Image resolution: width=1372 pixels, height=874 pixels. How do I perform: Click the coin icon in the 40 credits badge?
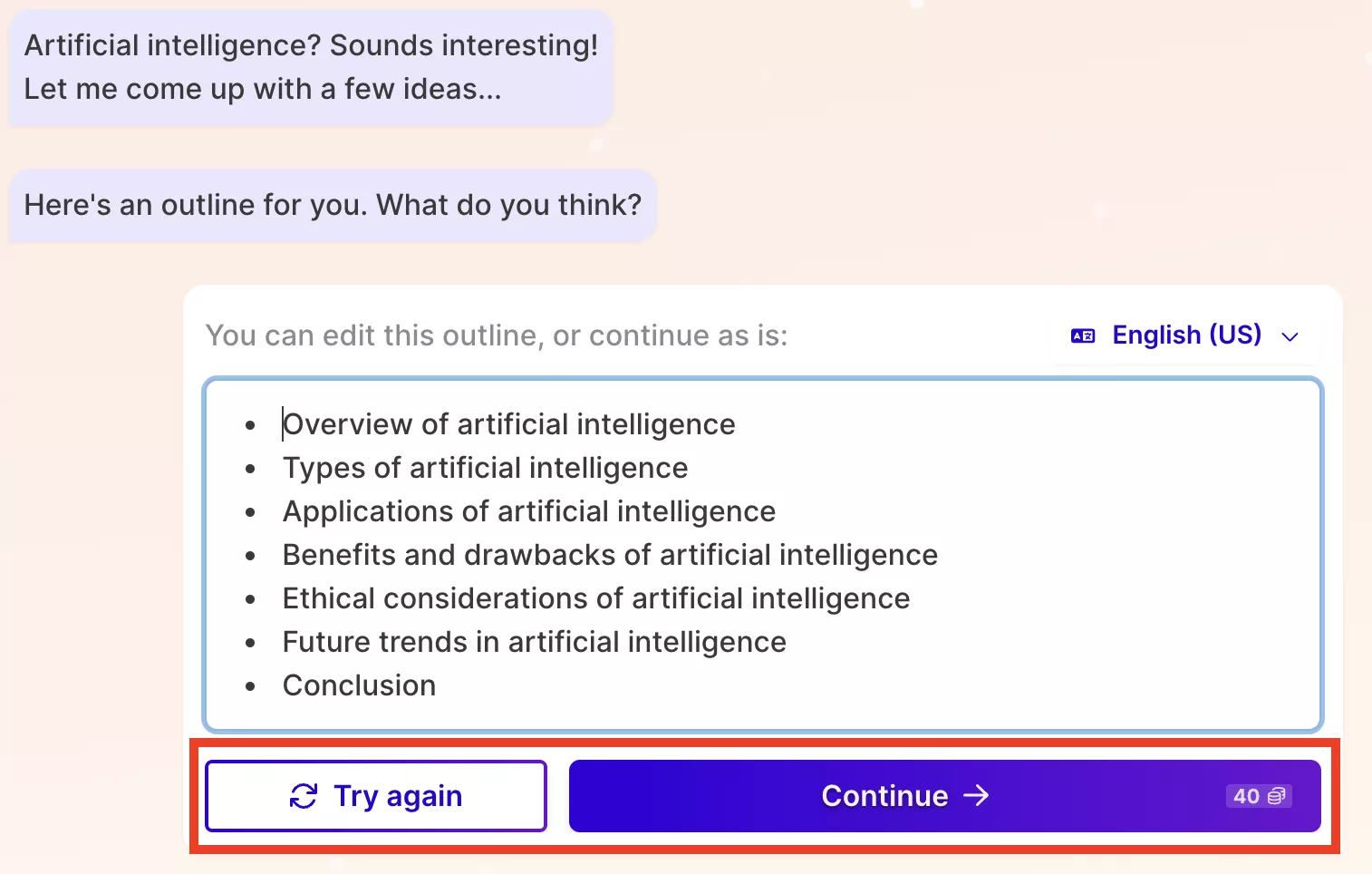point(1278,796)
